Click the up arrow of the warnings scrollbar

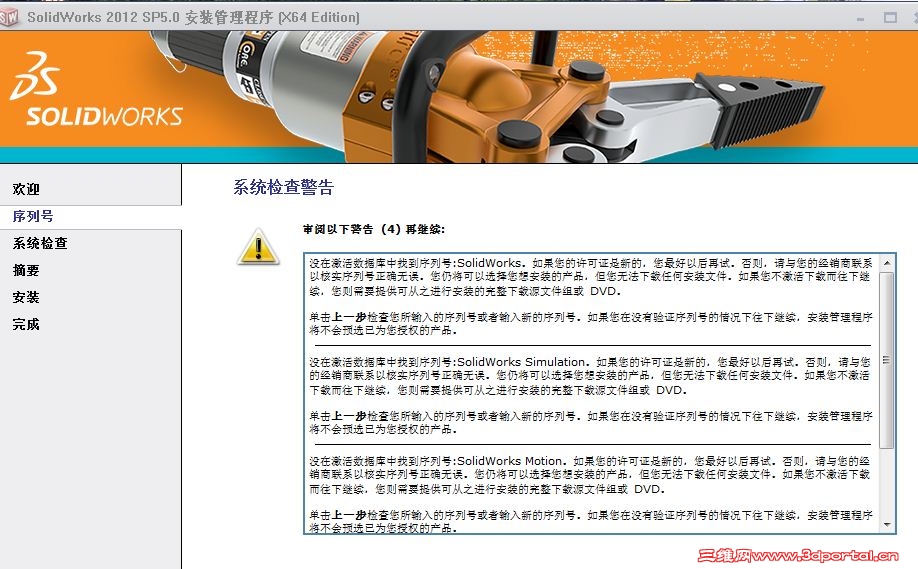(888, 263)
